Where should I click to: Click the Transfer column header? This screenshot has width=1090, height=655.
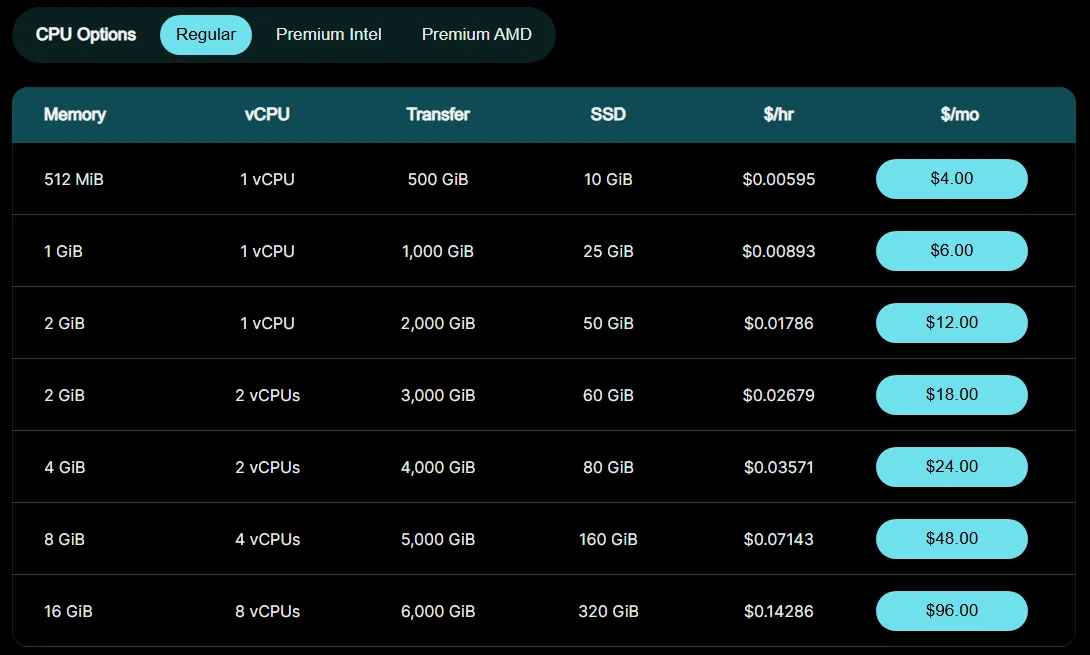(x=438, y=115)
